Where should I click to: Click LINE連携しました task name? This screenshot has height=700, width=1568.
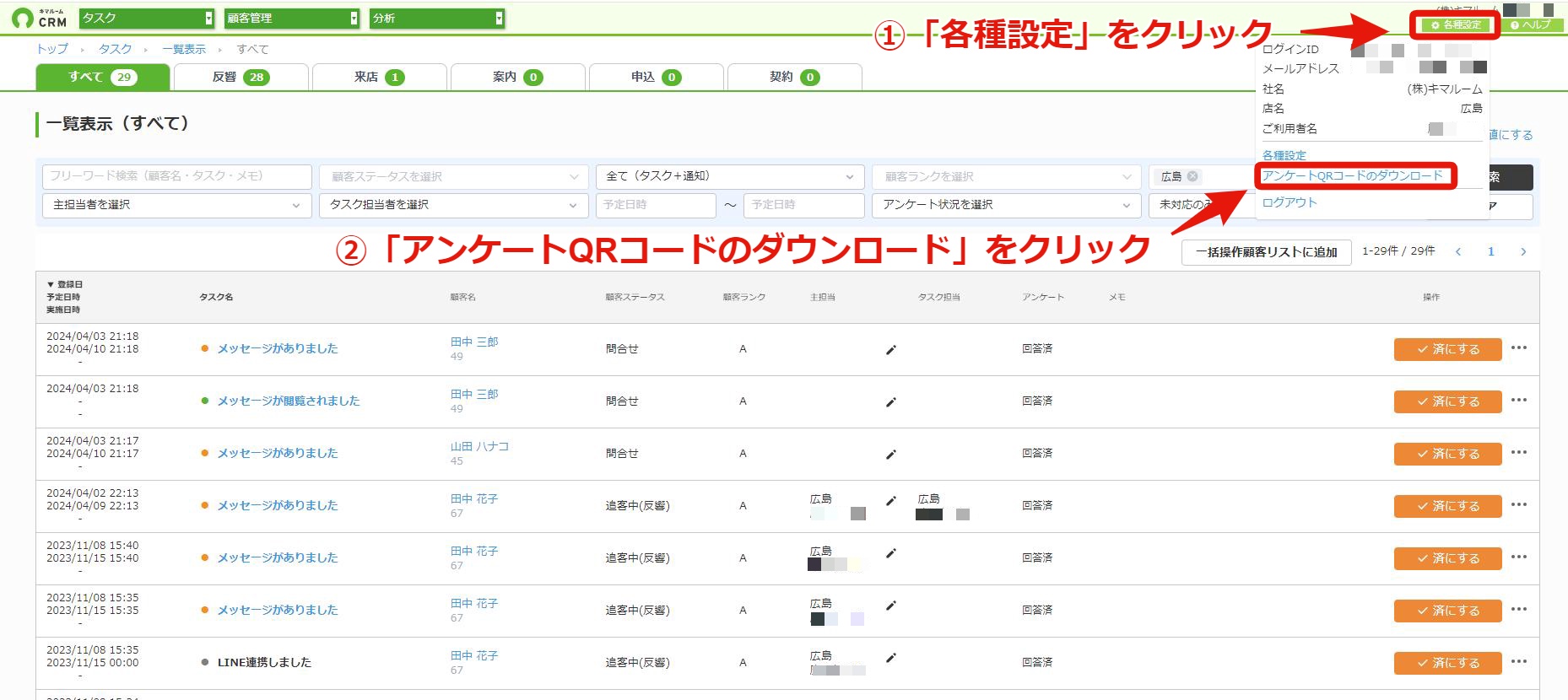[x=264, y=662]
